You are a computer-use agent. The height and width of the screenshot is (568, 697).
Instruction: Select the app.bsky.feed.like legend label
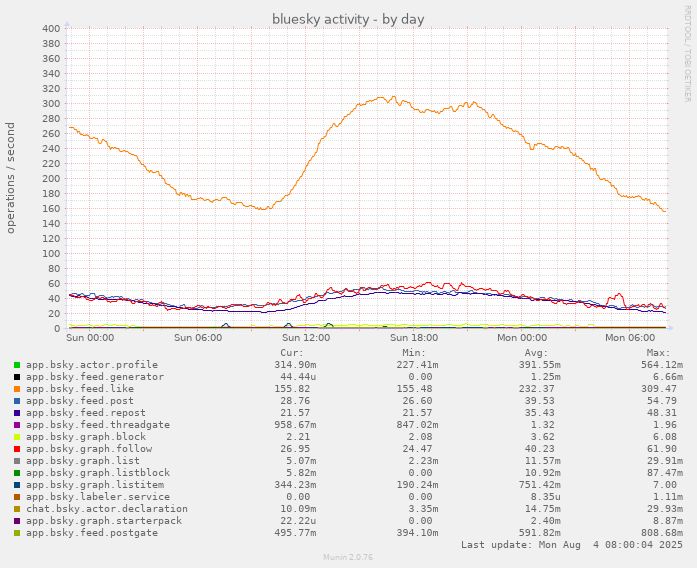point(80,389)
